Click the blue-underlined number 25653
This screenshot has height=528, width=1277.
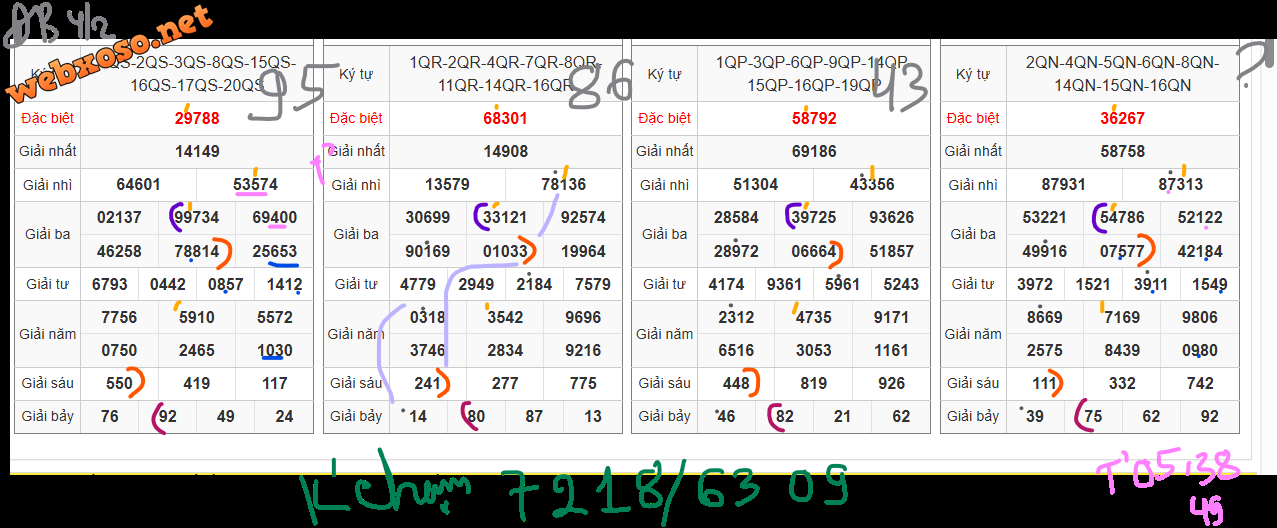click(274, 251)
